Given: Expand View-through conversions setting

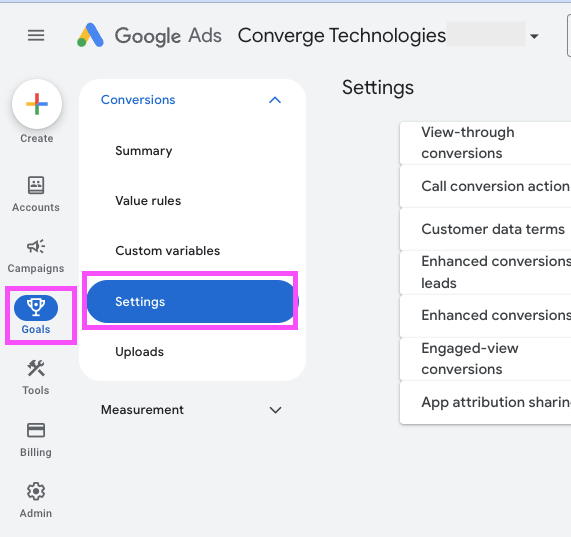Looking at the screenshot, I should pyautogui.click(x=485, y=143).
